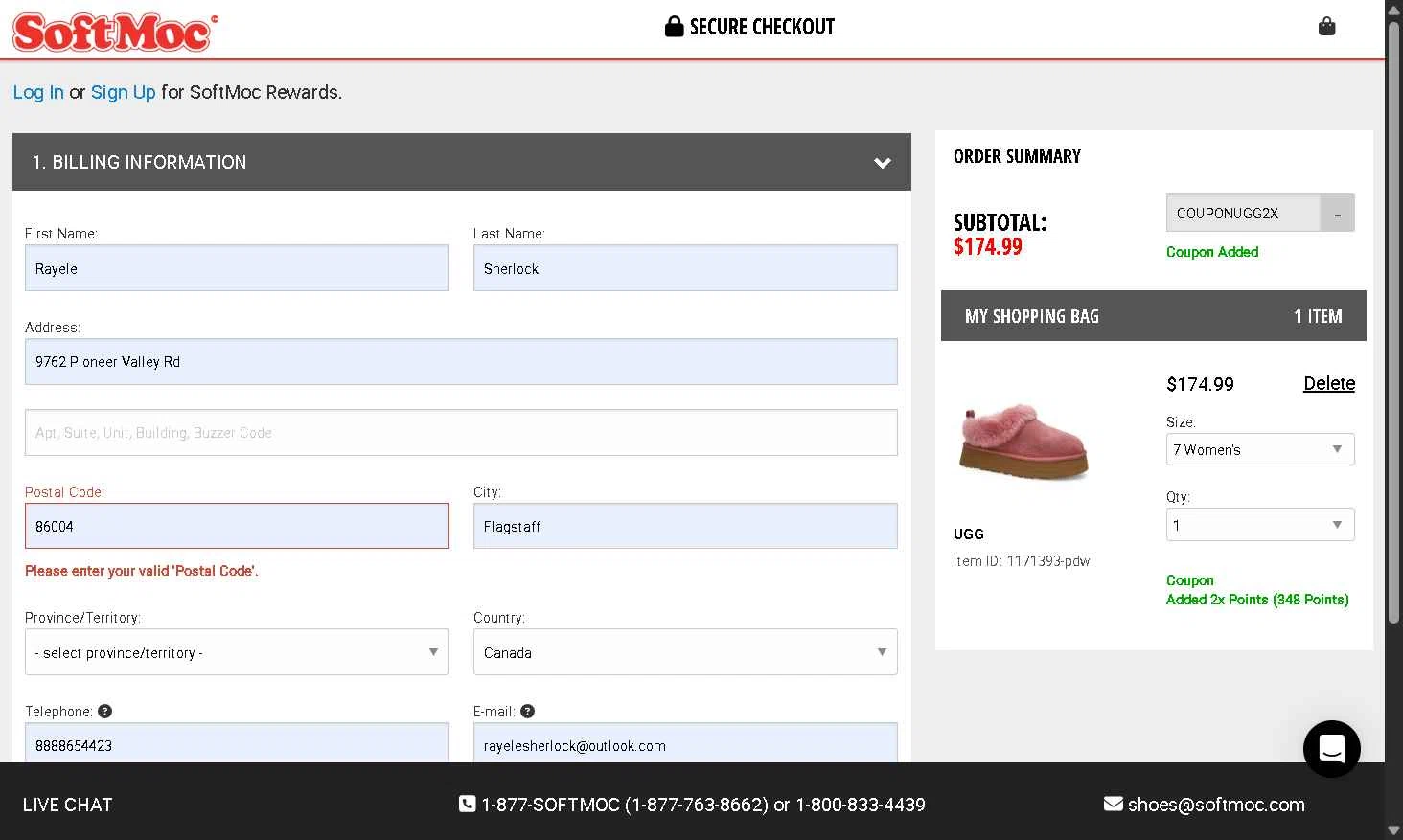Click the Apt, Suite, Unit field

[x=461, y=433]
